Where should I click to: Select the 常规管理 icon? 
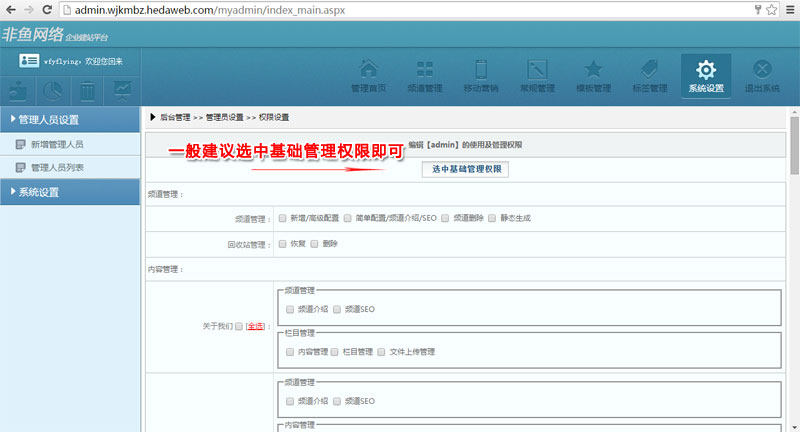[537, 71]
